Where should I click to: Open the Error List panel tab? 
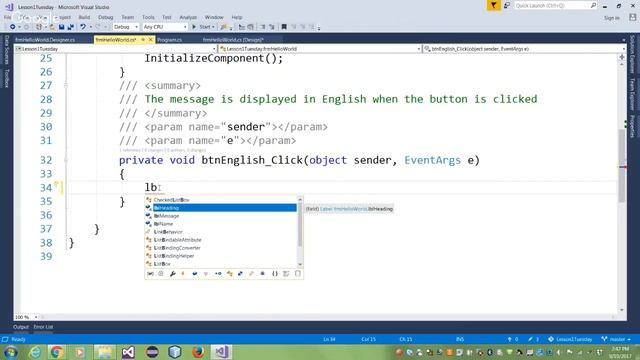43,327
